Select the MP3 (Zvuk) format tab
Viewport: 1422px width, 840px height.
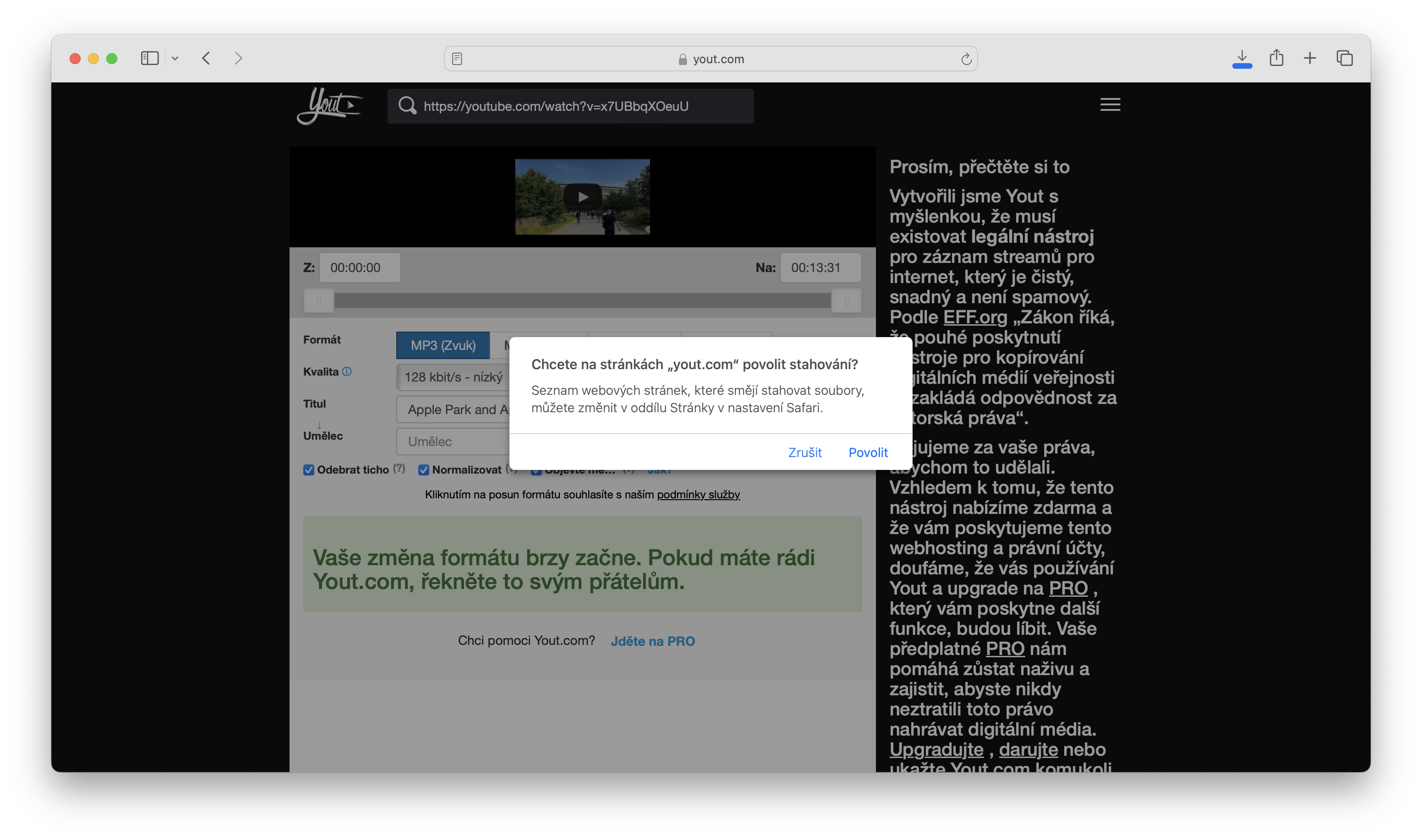click(x=443, y=345)
